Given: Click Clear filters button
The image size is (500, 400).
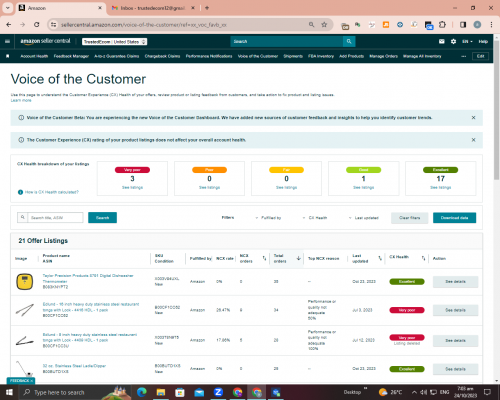Looking at the screenshot, I should [x=410, y=218].
